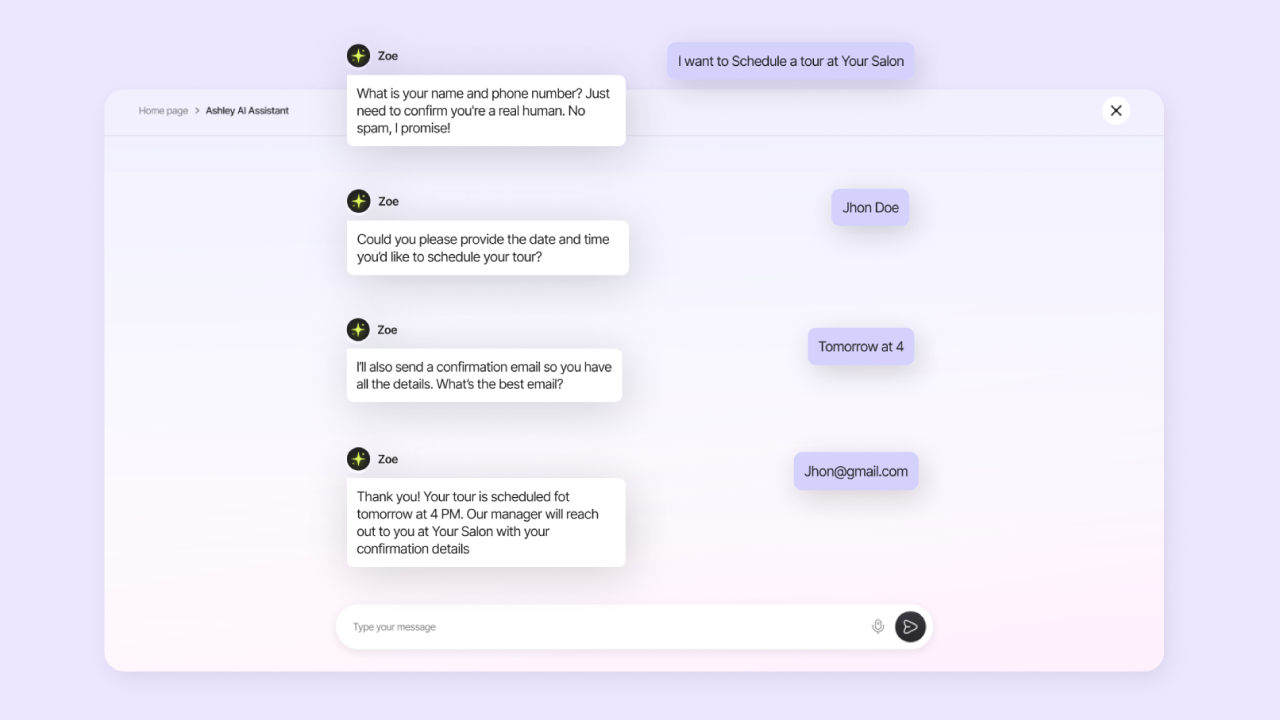Select Zoe's avatar above the confirmation email question
Viewport: 1280px width, 720px height.
point(358,329)
